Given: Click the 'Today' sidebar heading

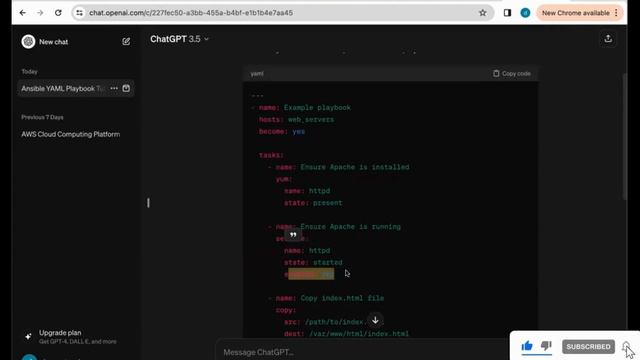Looking at the screenshot, I should (x=29, y=71).
